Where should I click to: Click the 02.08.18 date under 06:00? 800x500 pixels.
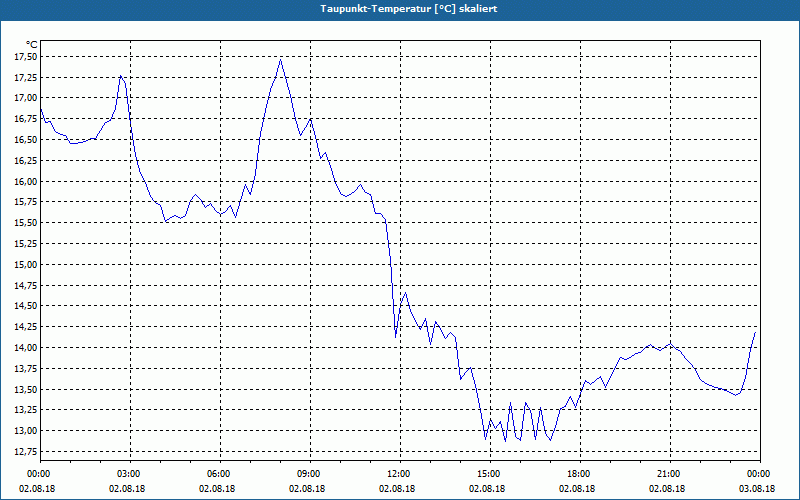pyautogui.click(x=217, y=489)
